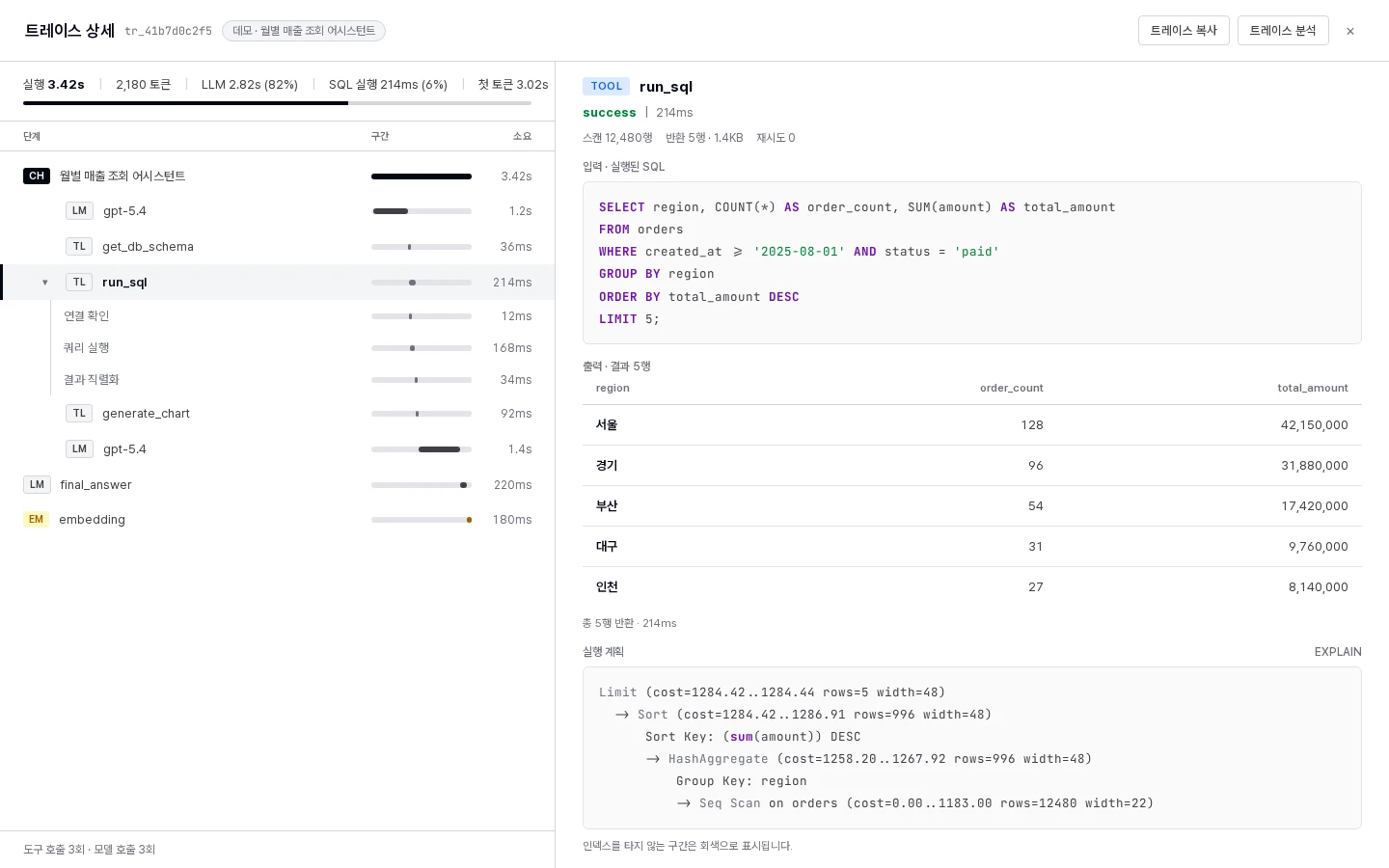Viewport: 1389px width, 868px height.
Task: Click the SQL 실행 214ms (6%) stat
Action: 388,85
